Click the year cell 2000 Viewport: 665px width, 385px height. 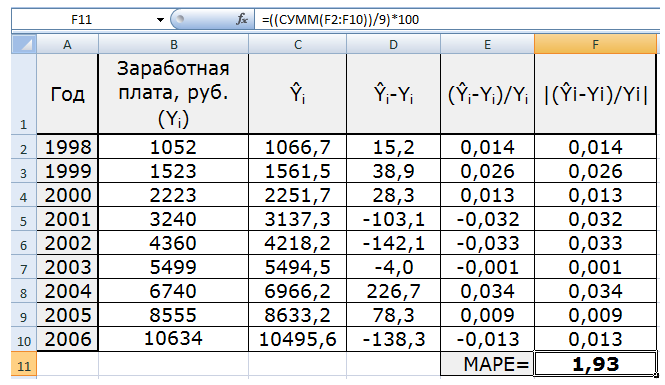pos(67,195)
